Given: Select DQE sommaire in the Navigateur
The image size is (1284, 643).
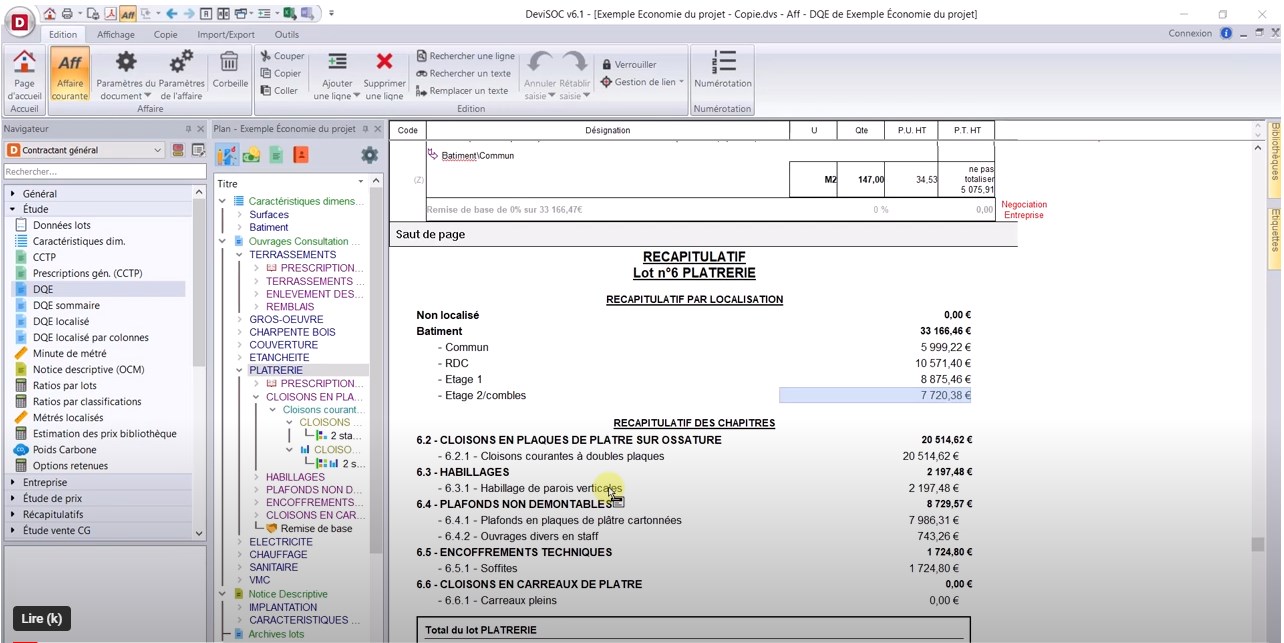Looking at the screenshot, I should coord(66,306).
